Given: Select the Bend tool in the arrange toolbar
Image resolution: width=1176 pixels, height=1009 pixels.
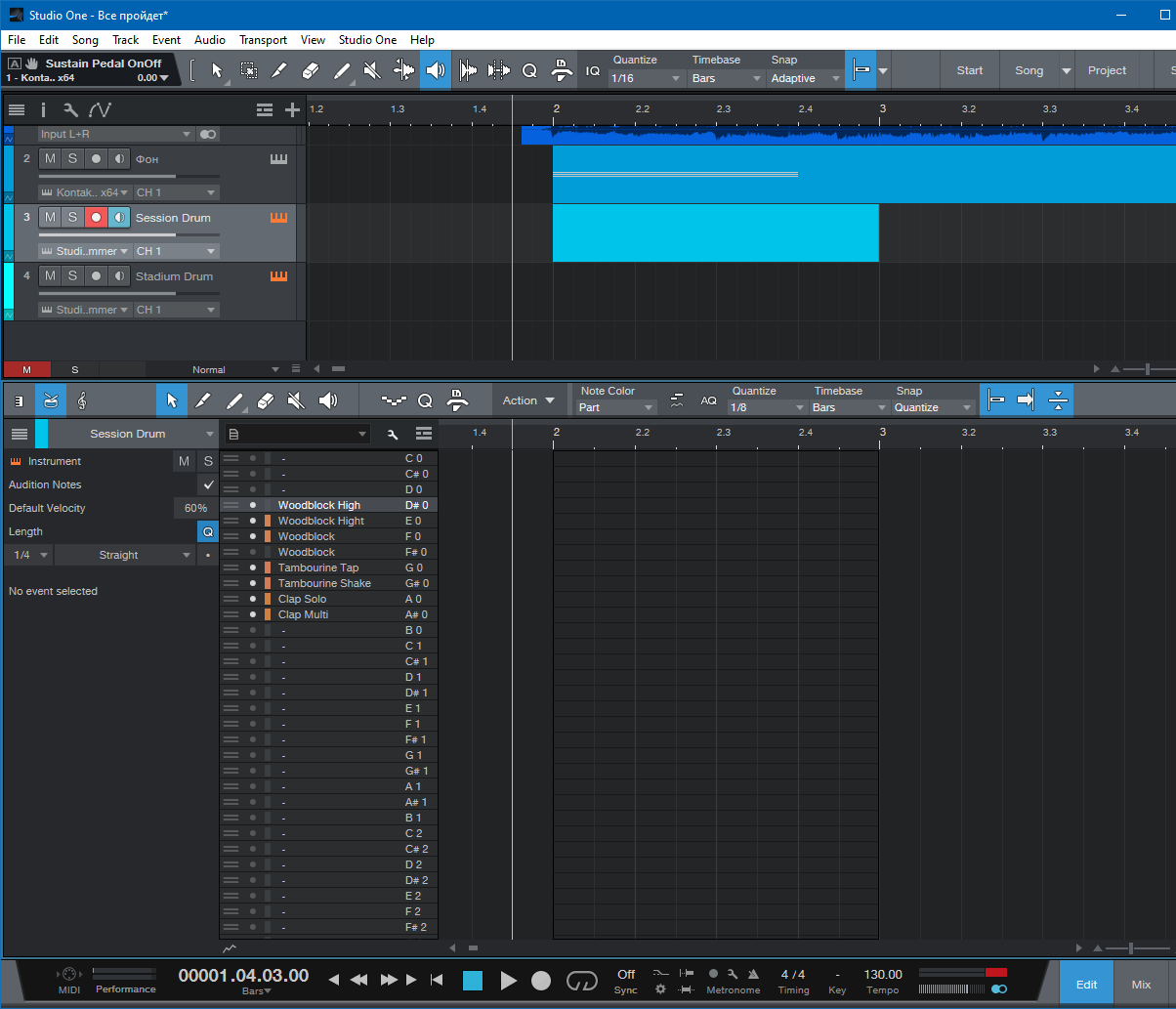Looking at the screenshot, I should click(403, 70).
